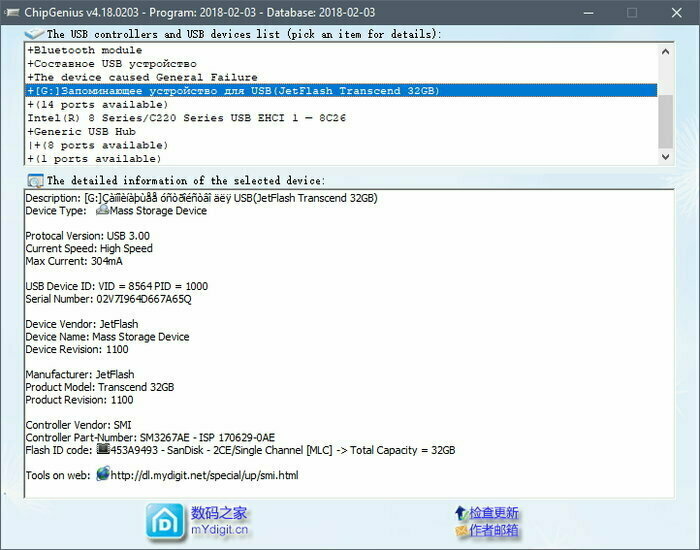
Task: Click the USB Device ID VID PID line
Action: (117, 286)
